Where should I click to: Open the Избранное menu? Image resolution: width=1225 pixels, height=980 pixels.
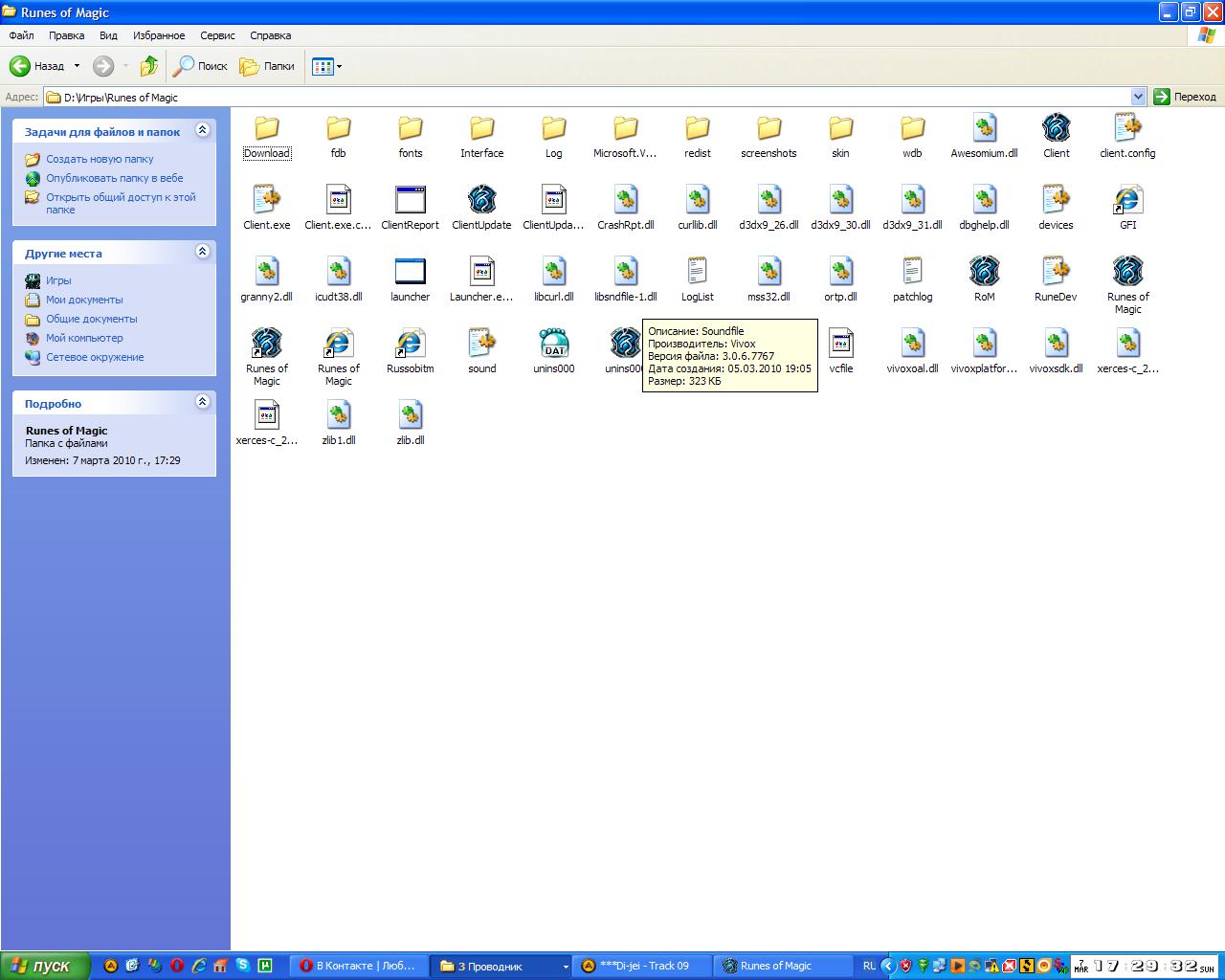(x=159, y=35)
